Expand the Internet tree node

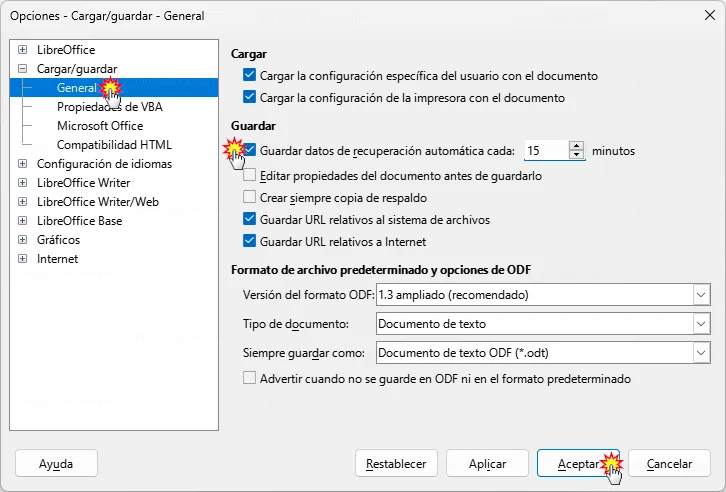coord(22,258)
